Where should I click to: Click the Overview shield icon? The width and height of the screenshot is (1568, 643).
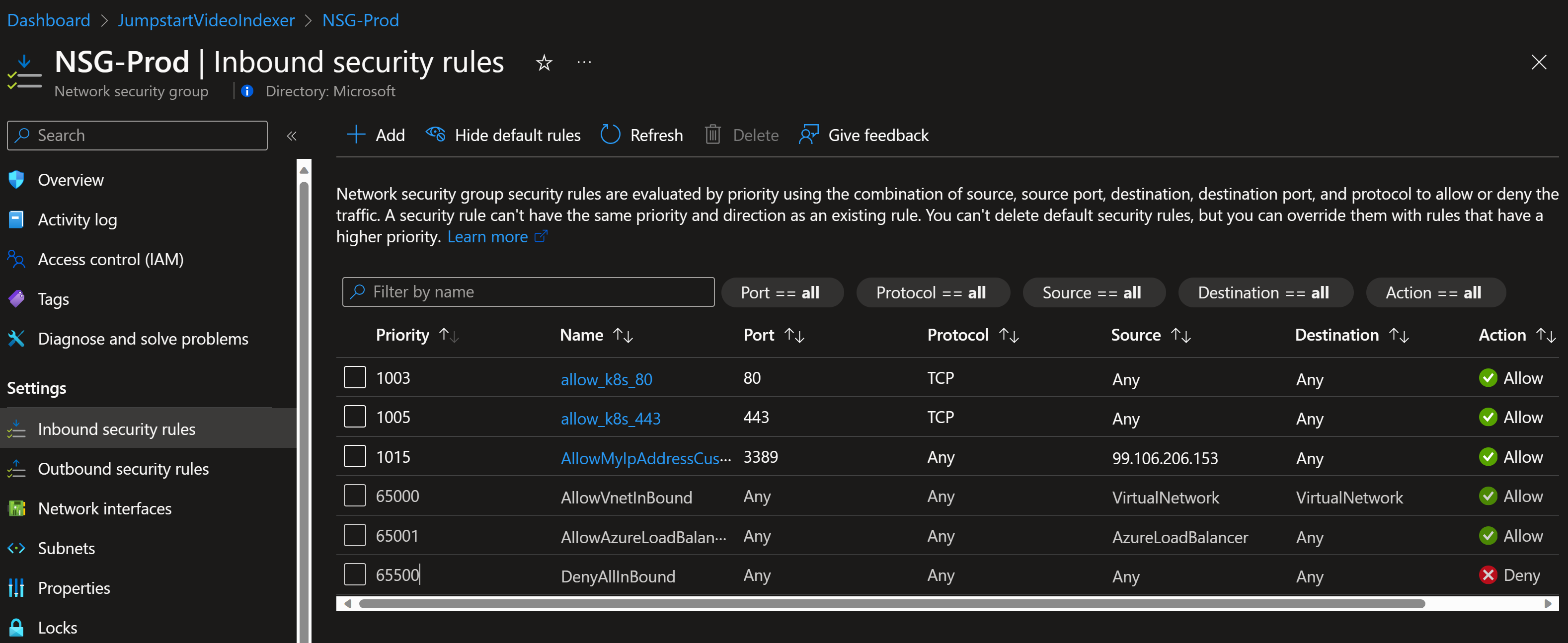16,179
